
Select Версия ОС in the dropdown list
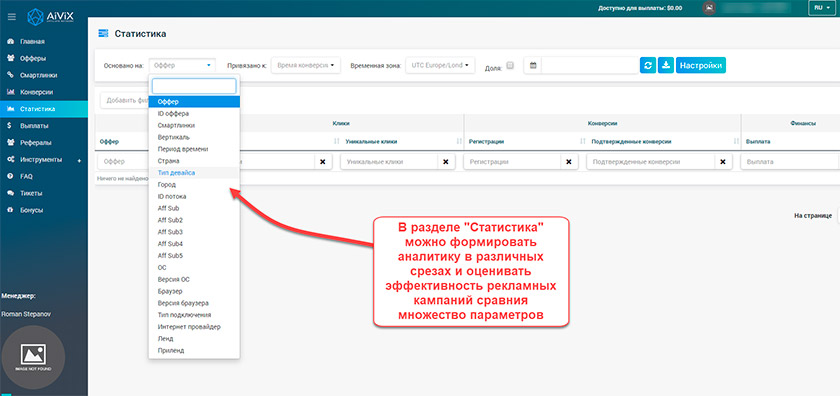(194, 279)
